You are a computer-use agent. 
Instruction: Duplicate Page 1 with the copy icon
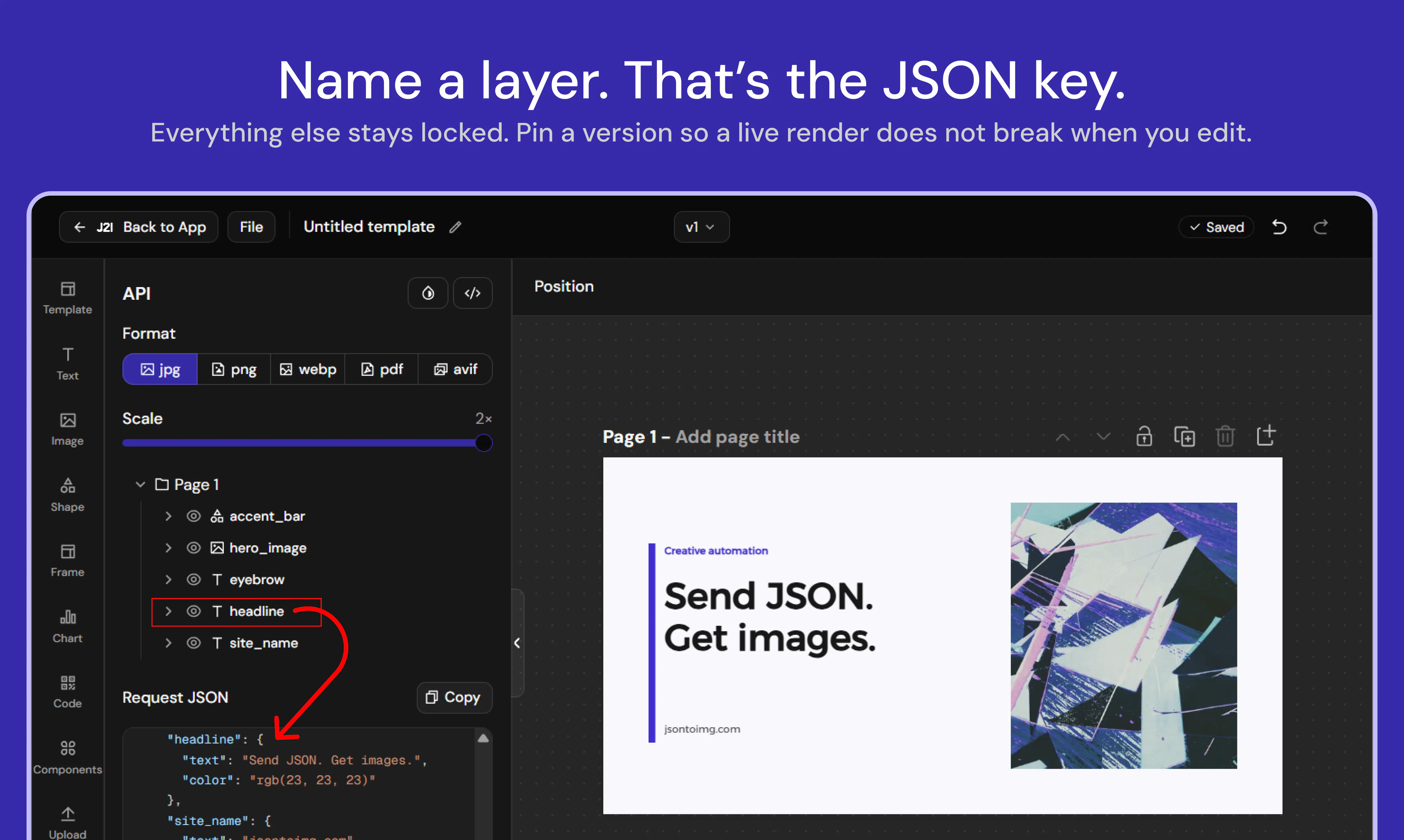tap(1184, 436)
